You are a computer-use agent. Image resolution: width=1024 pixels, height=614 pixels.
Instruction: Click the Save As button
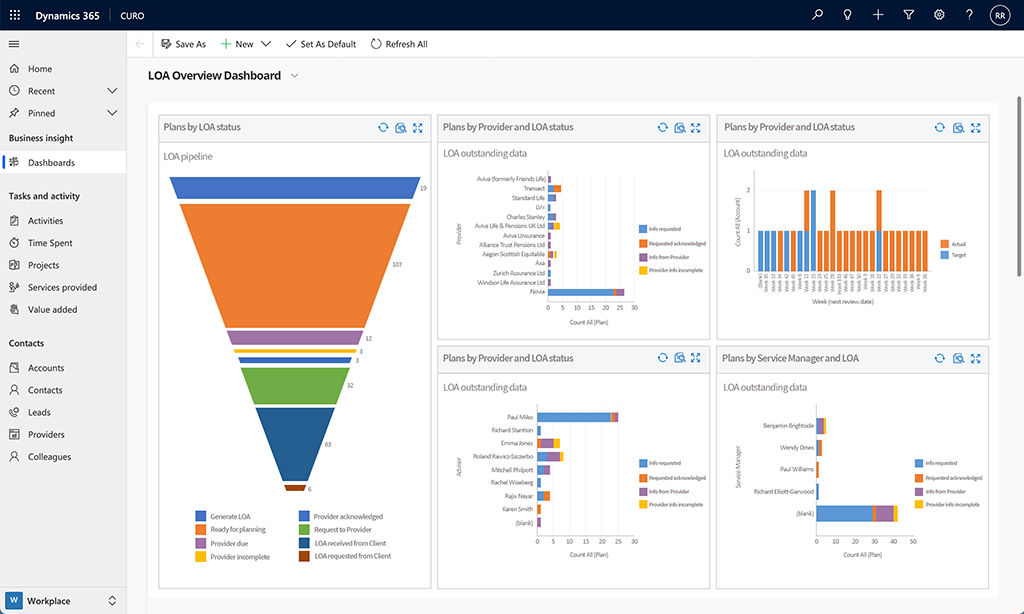[184, 44]
